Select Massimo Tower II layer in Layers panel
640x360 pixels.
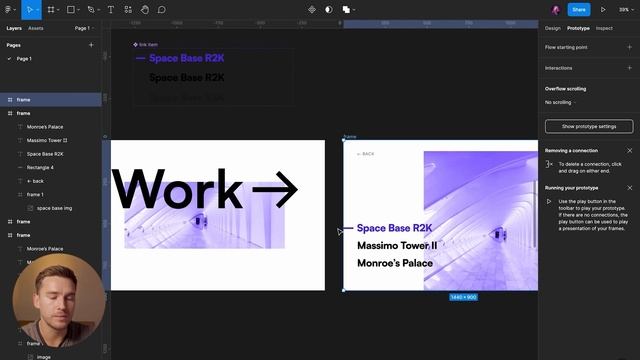coord(47,140)
